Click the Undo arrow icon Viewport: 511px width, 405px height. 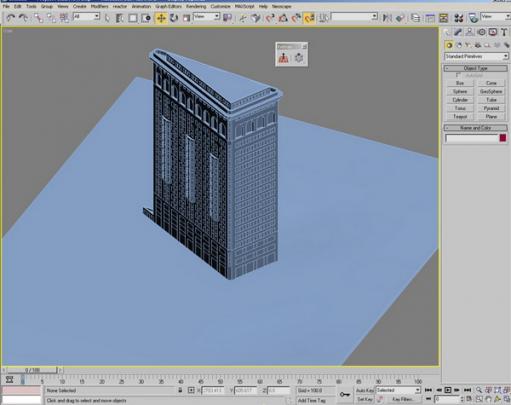point(11,18)
